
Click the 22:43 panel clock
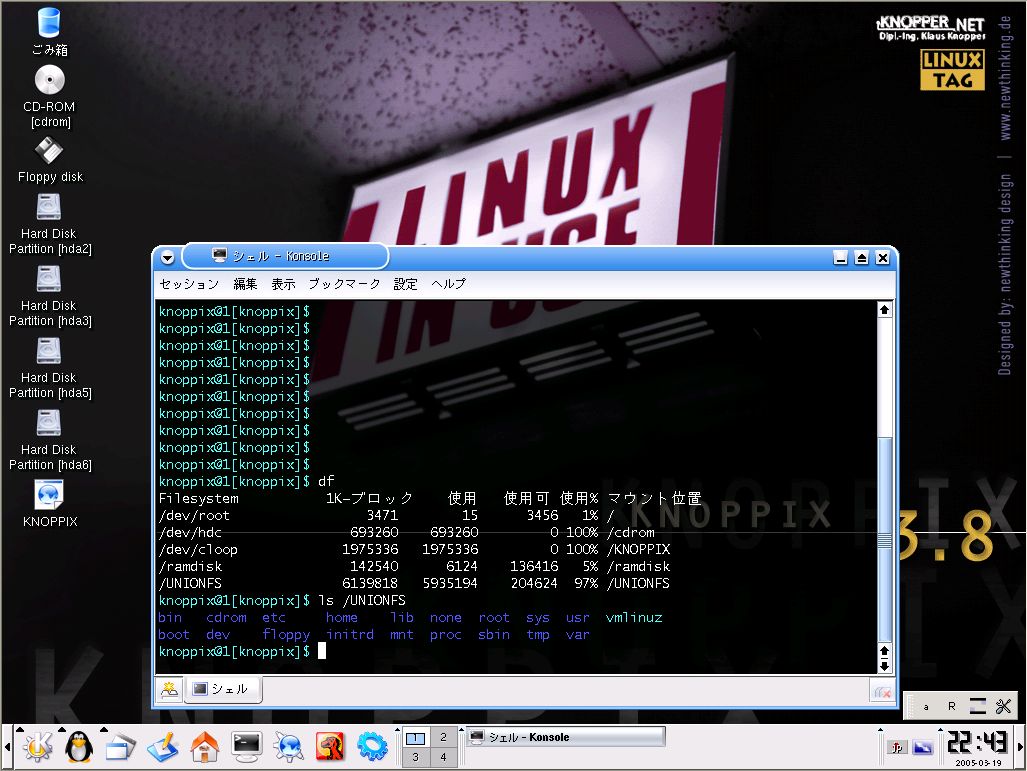pyautogui.click(x=977, y=742)
